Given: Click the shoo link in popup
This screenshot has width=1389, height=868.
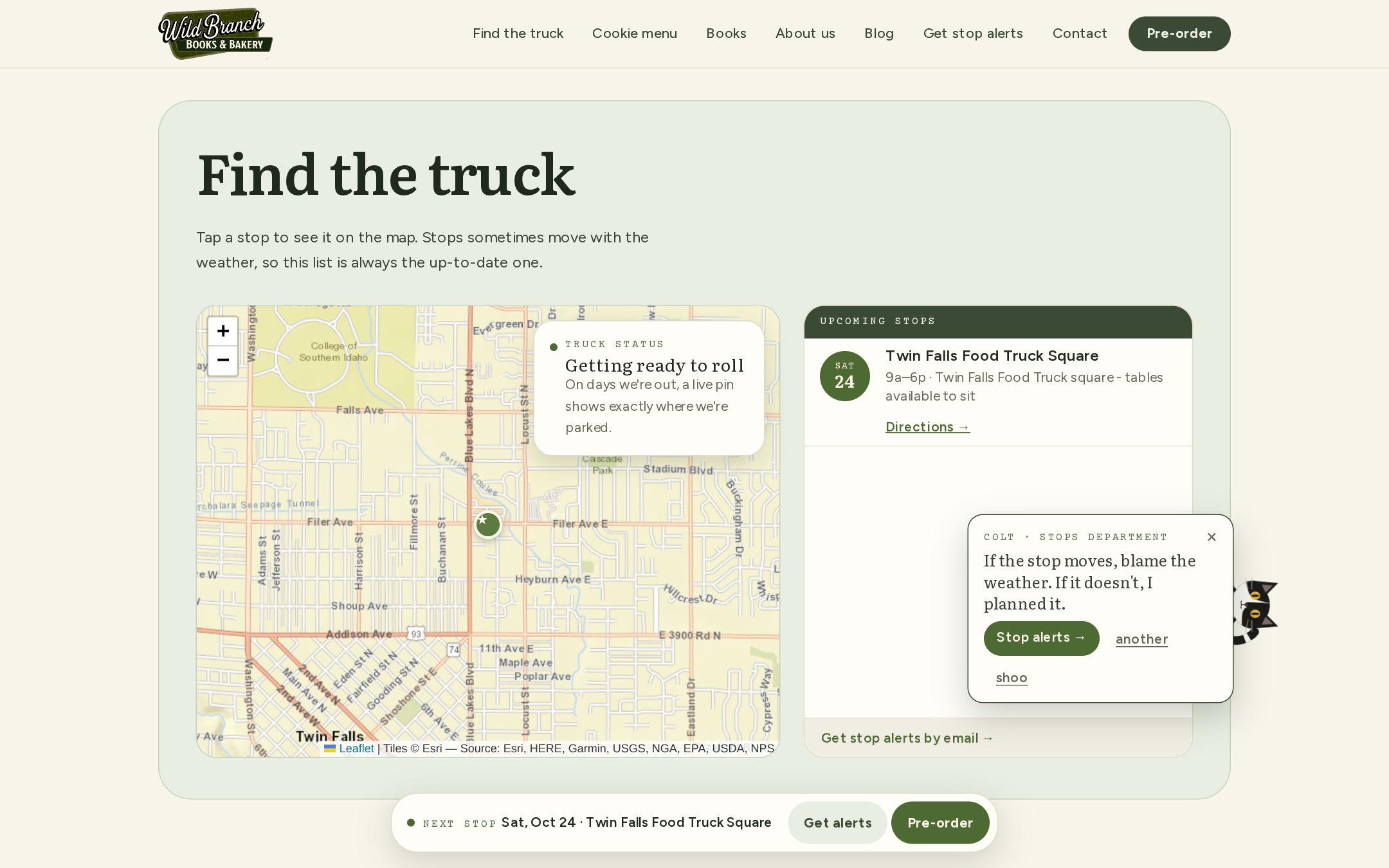Looking at the screenshot, I should [x=1012, y=678].
